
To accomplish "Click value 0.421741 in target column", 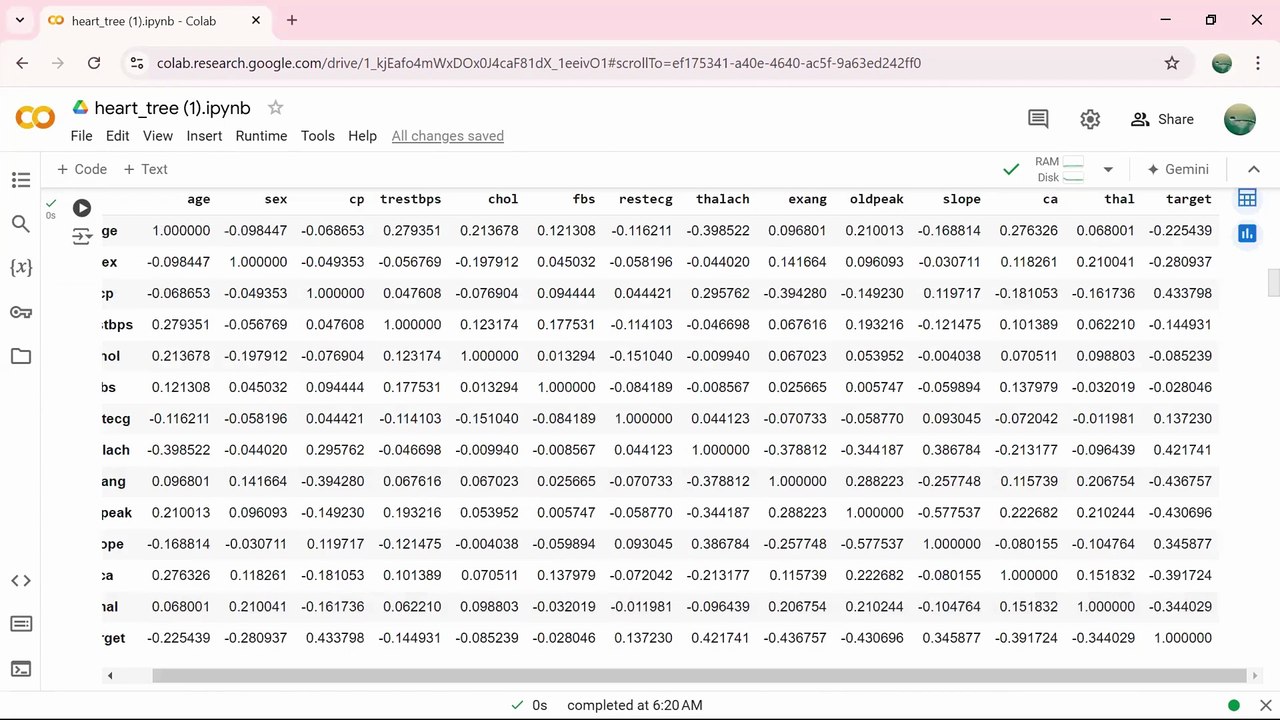I will 1183,451.
